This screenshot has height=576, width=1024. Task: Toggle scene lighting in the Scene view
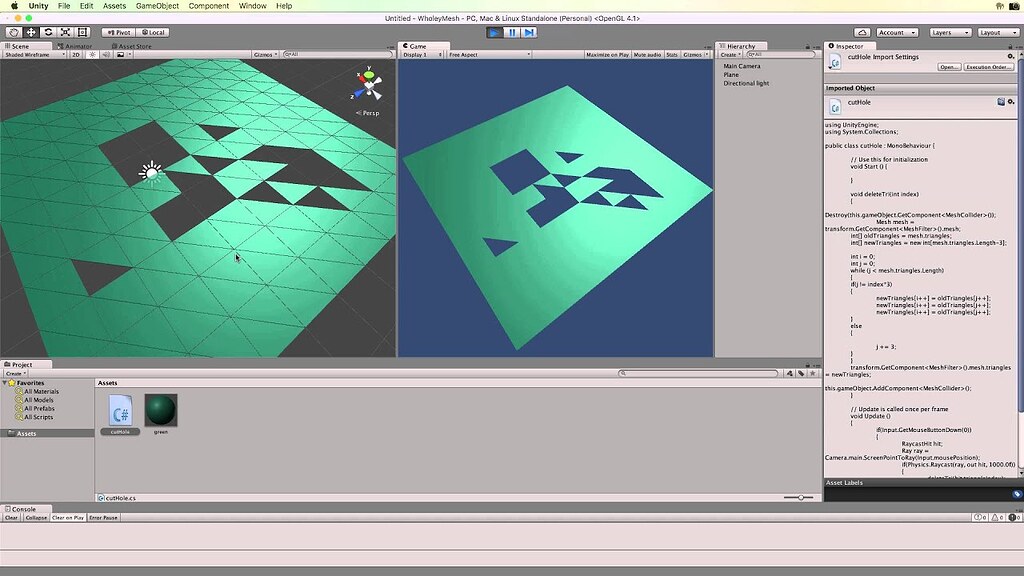(92, 55)
